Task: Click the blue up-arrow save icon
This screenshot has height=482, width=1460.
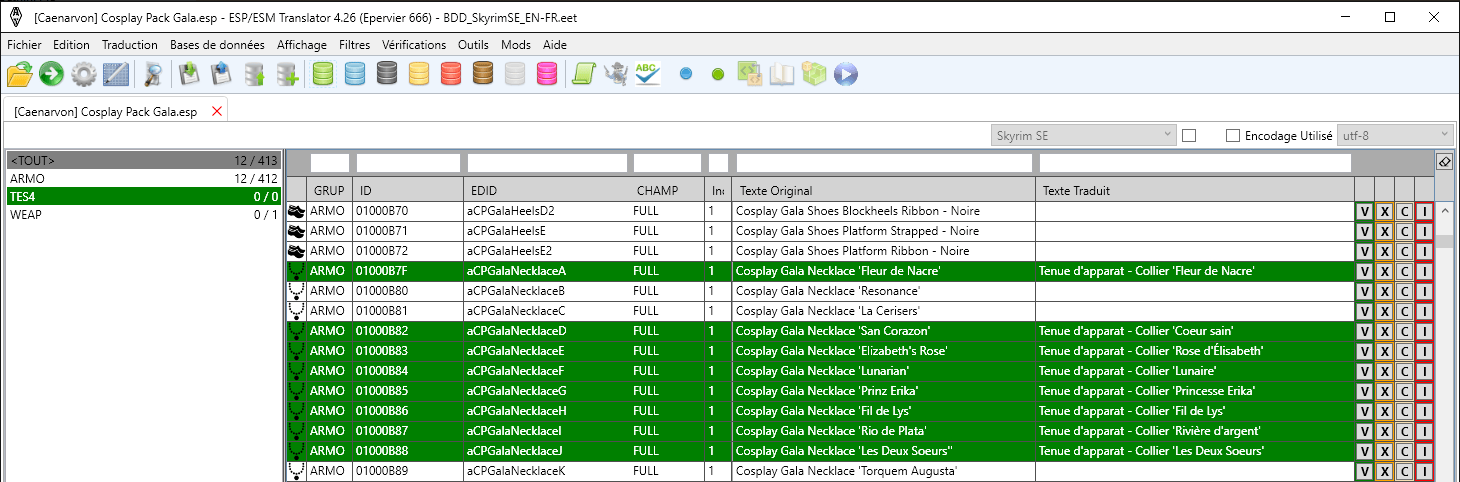Action: pyautogui.click(x=222, y=73)
